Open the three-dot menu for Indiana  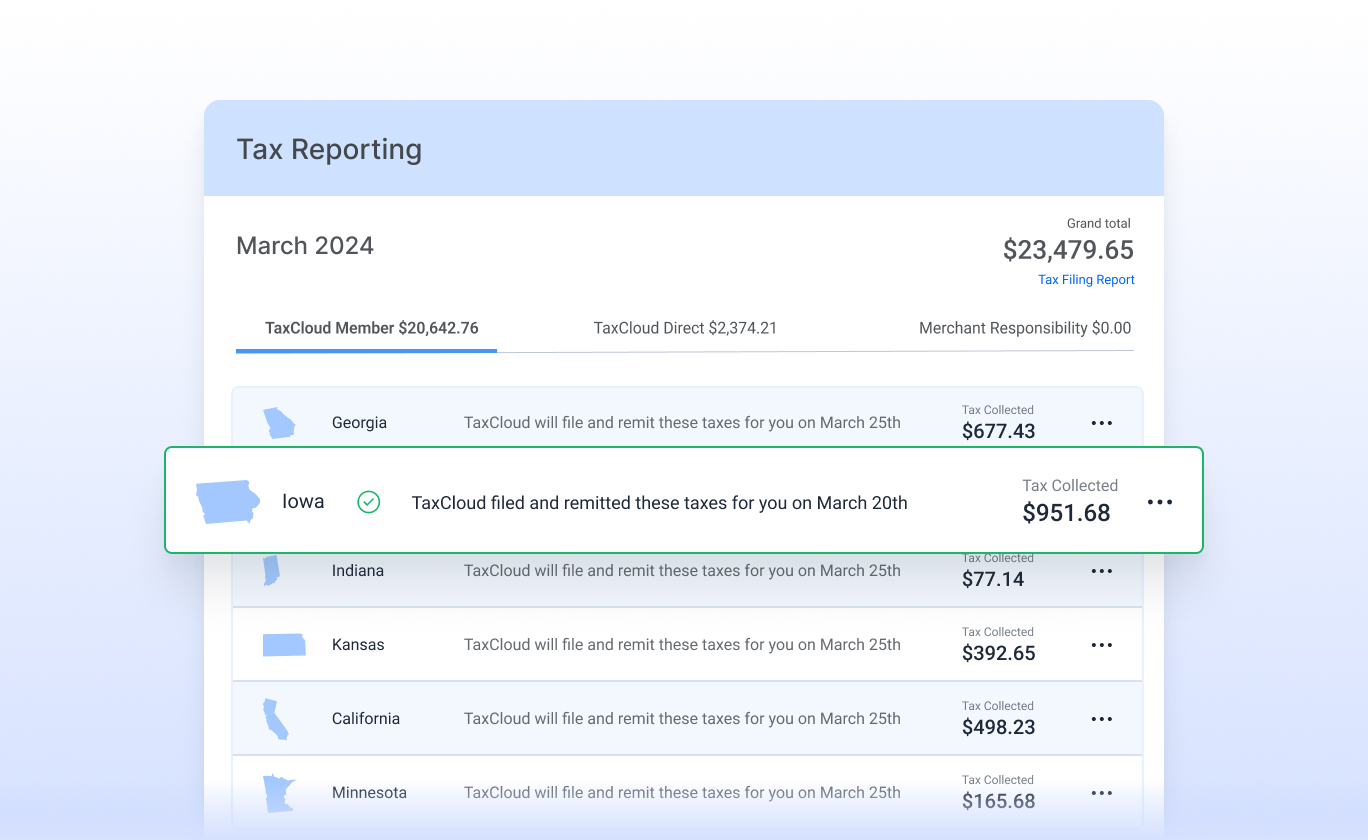click(x=1102, y=571)
